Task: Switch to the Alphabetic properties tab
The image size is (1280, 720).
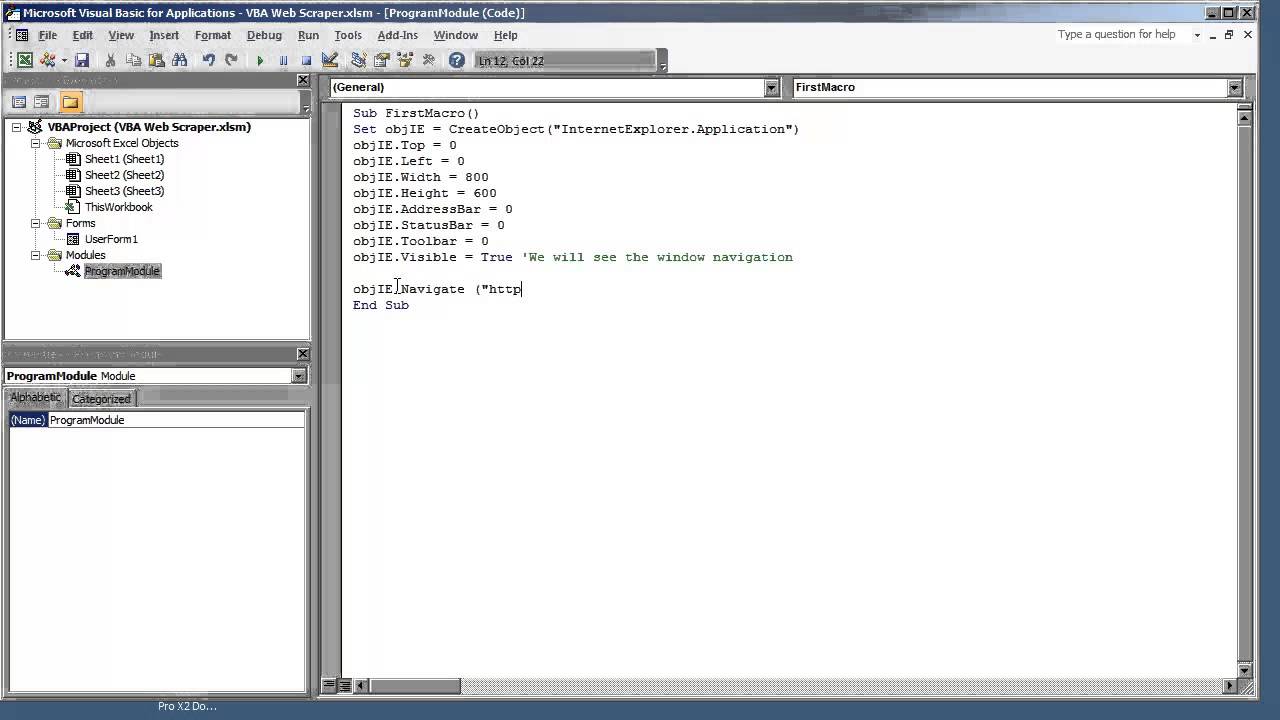Action: click(x=35, y=398)
